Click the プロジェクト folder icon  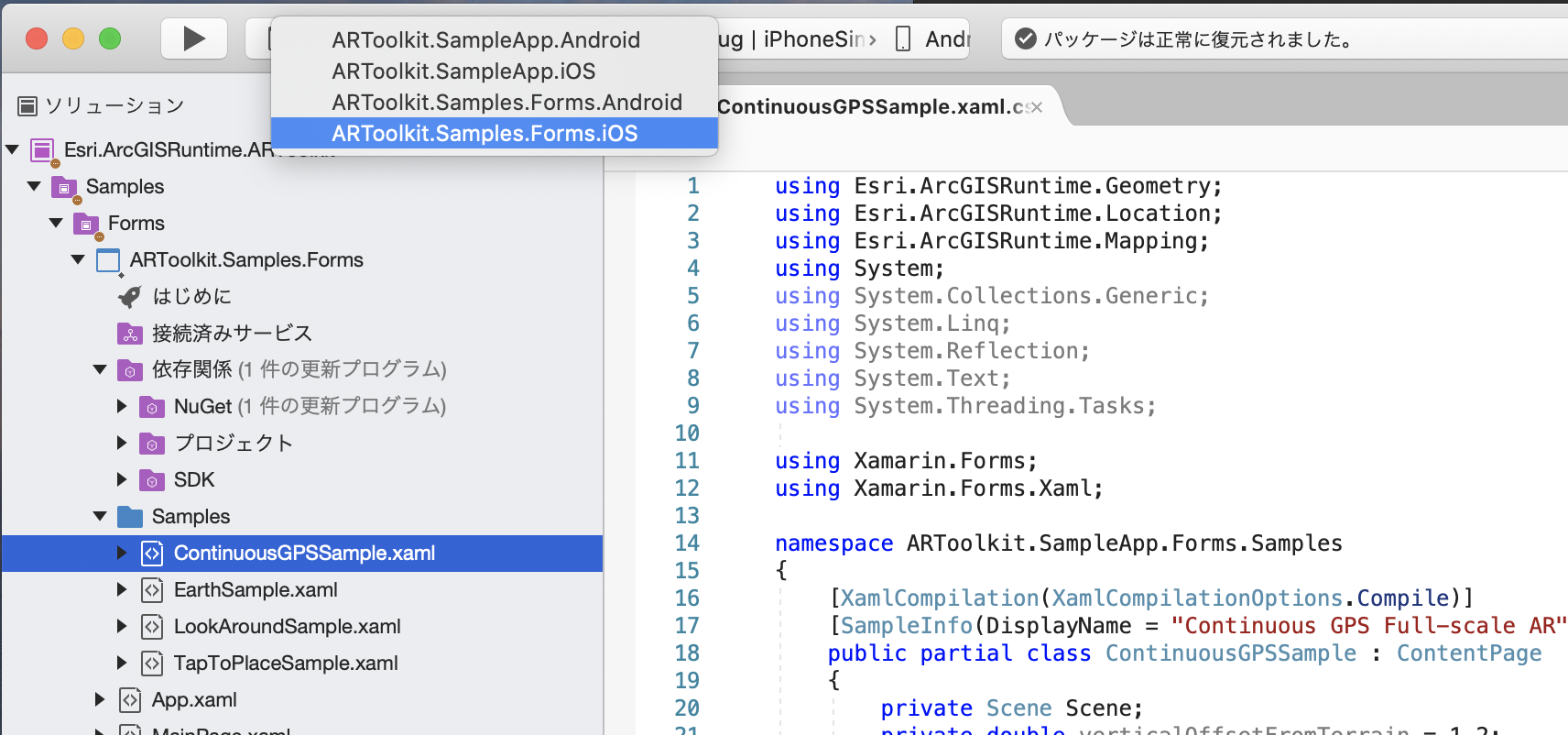click(x=152, y=444)
